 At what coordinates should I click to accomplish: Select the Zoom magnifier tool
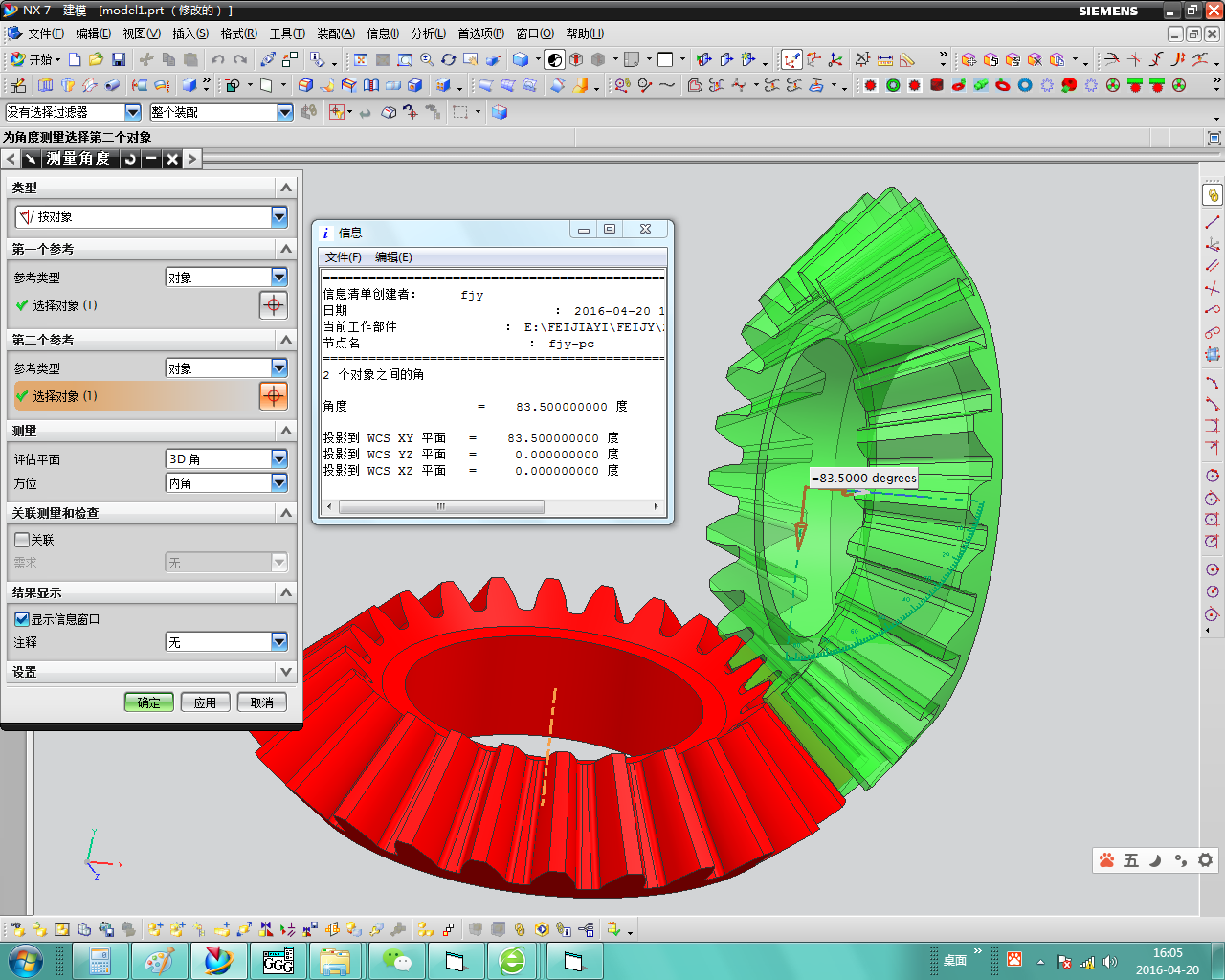tap(427, 59)
